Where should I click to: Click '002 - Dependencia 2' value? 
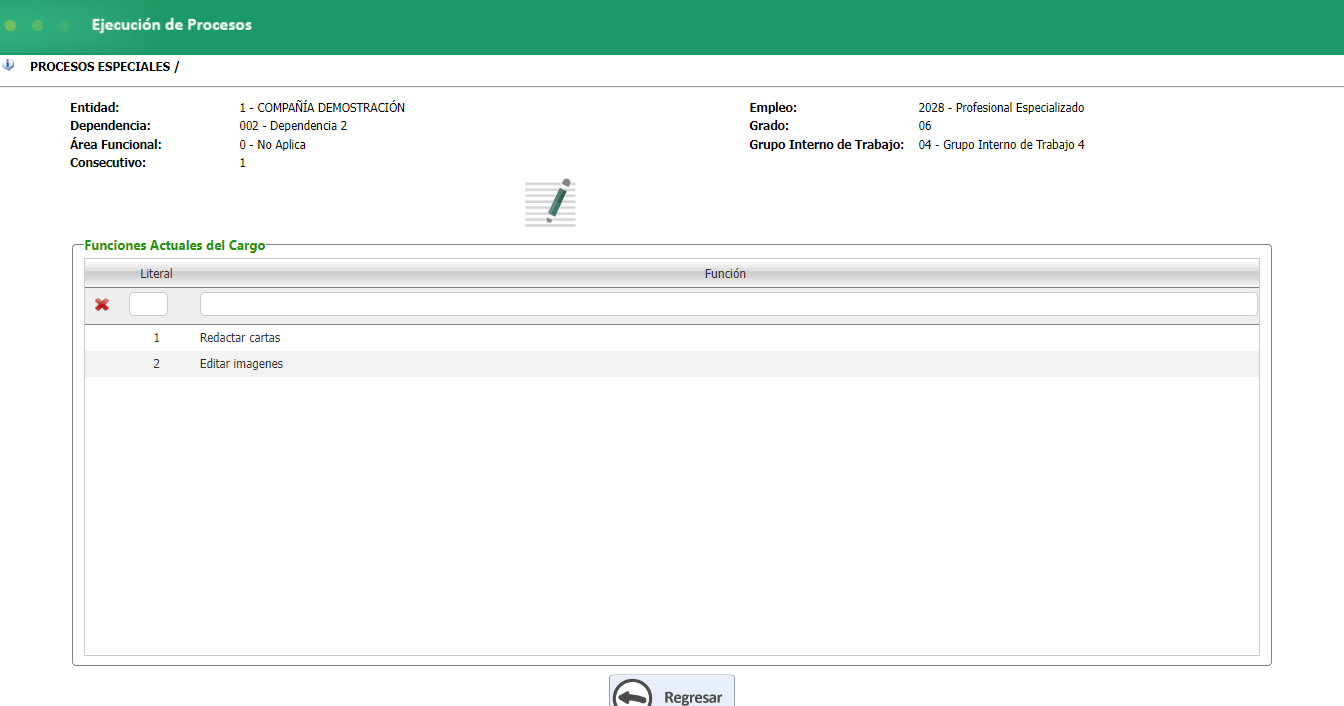click(293, 126)
